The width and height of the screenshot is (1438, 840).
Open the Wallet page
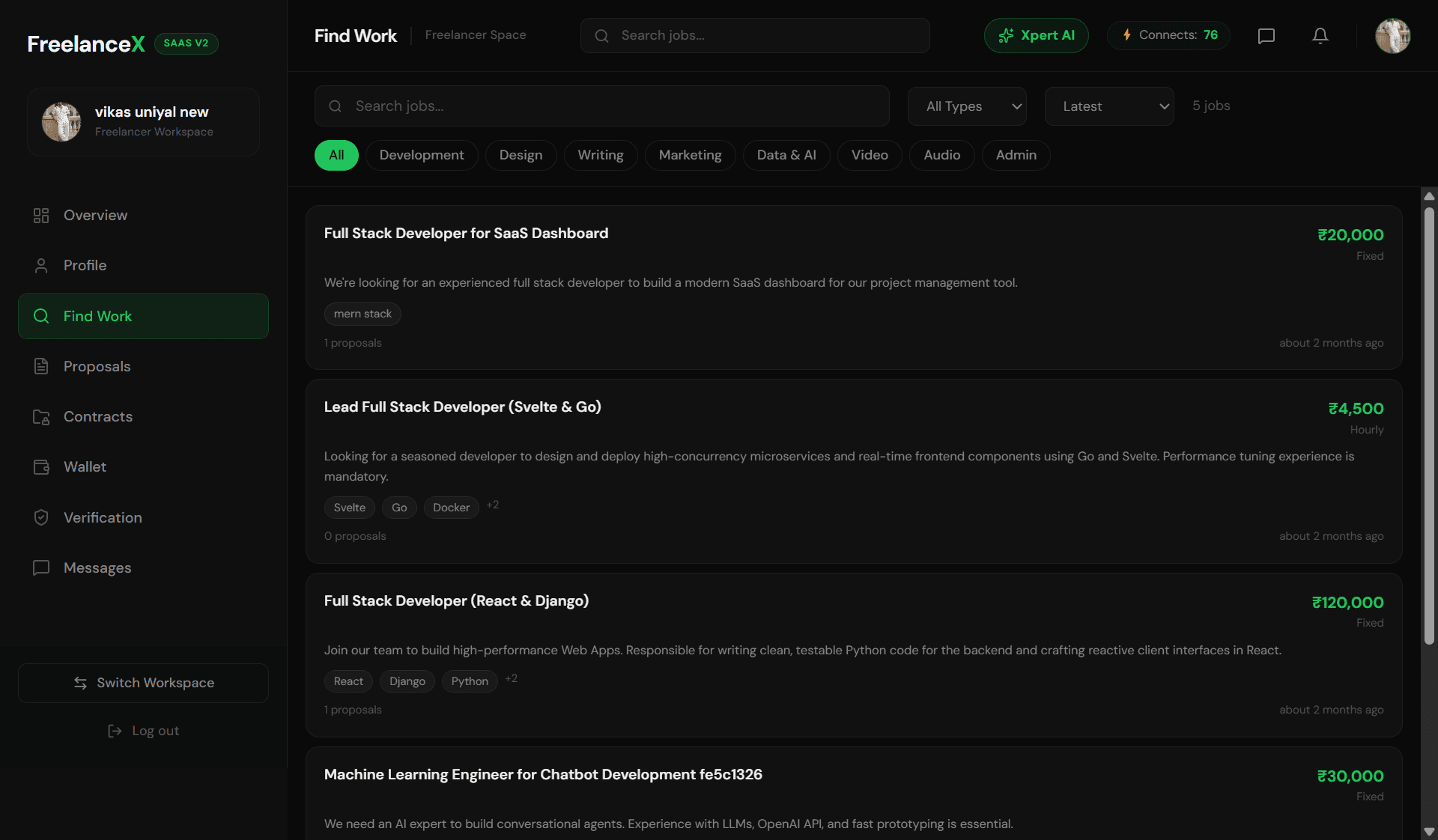(x=143, y=467)
